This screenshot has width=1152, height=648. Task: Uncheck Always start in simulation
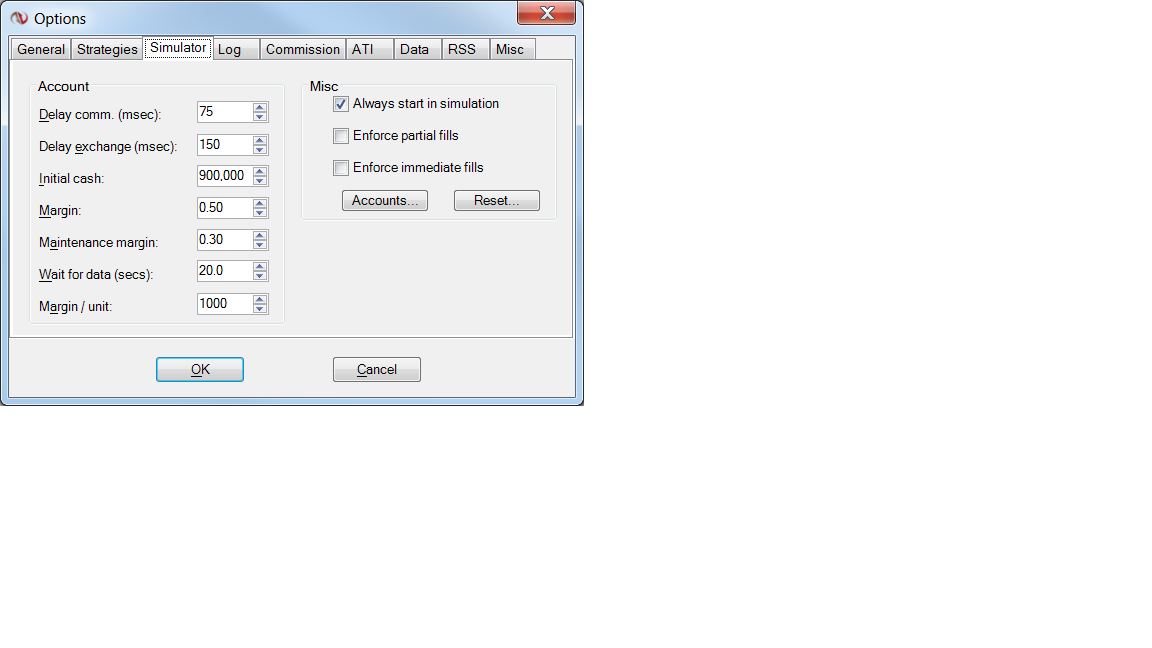(x=341, y=104)
